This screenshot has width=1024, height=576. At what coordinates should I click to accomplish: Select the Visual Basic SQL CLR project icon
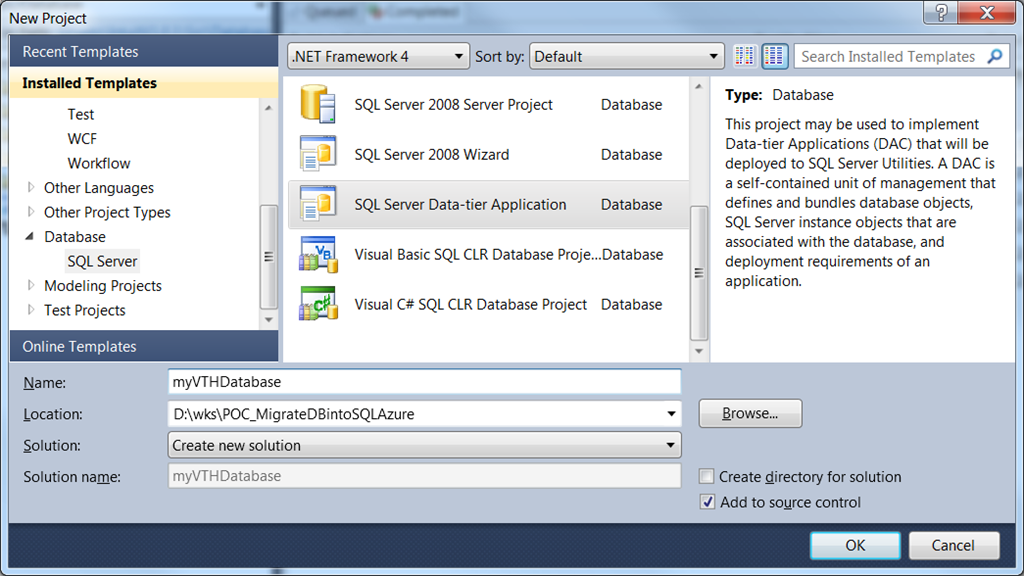click(x=318, y=253)
